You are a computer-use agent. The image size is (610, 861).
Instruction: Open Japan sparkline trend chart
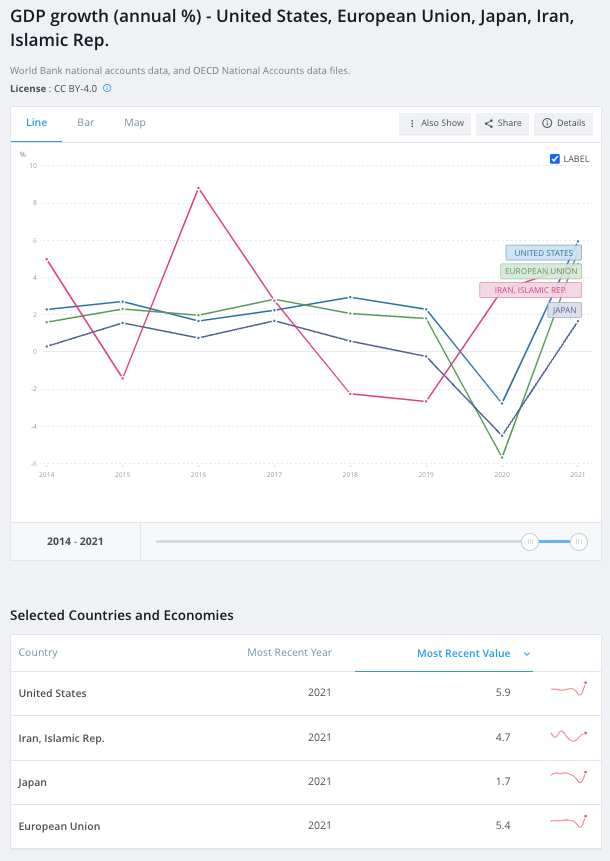569,776
